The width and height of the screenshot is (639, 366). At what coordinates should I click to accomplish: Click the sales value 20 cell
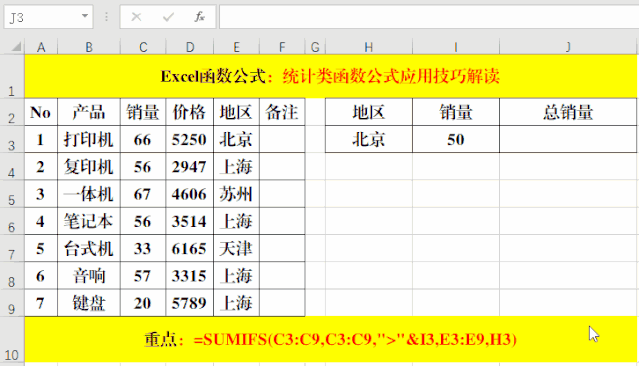[x=143, y=303]
